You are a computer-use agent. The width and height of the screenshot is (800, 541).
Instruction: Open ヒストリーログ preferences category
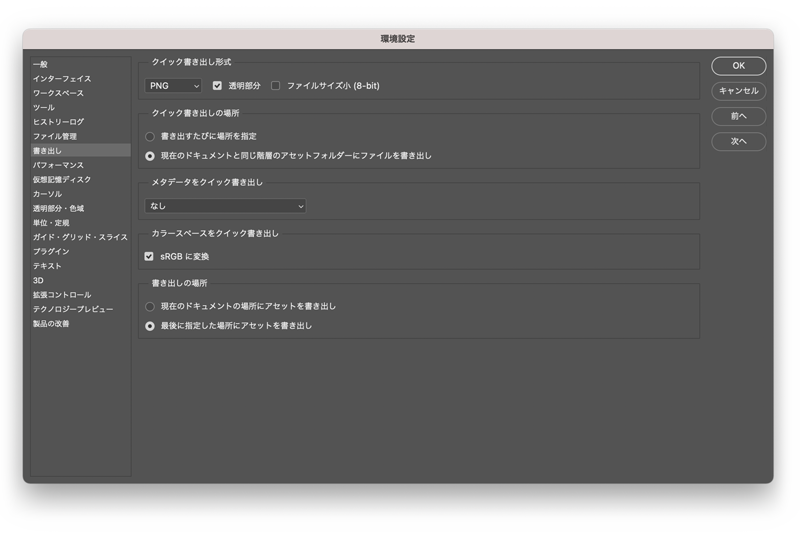58,122
